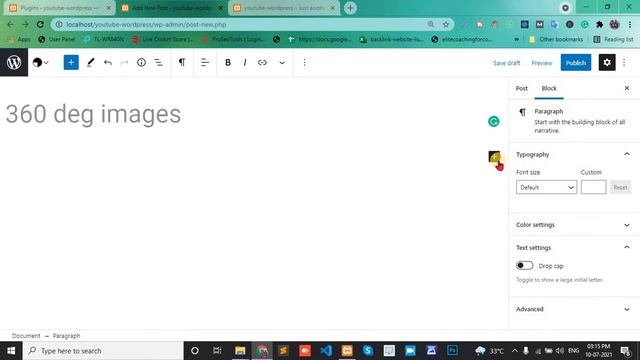Reload the page

click(40, 24)
